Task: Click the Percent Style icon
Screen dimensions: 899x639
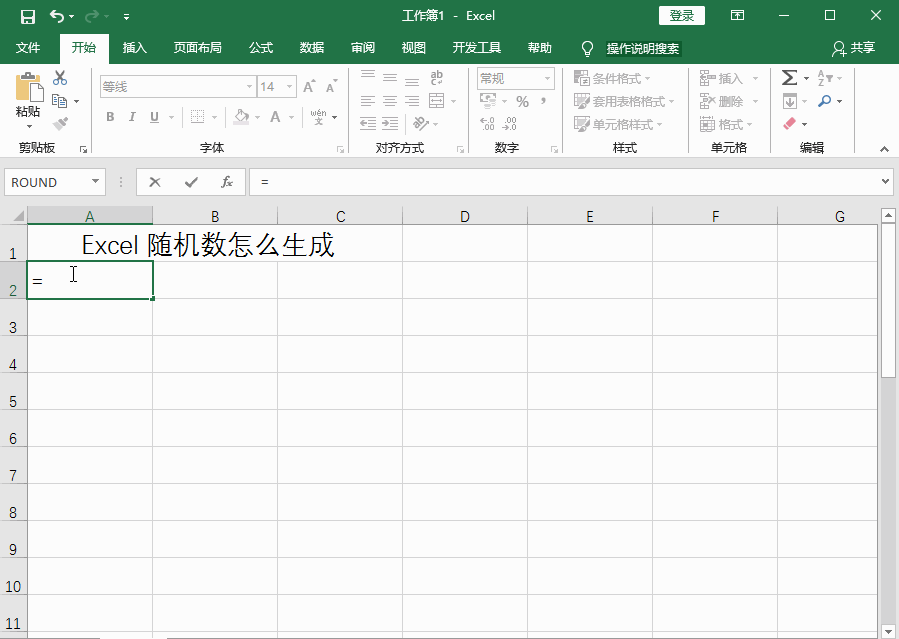Action: click(522, 101)
